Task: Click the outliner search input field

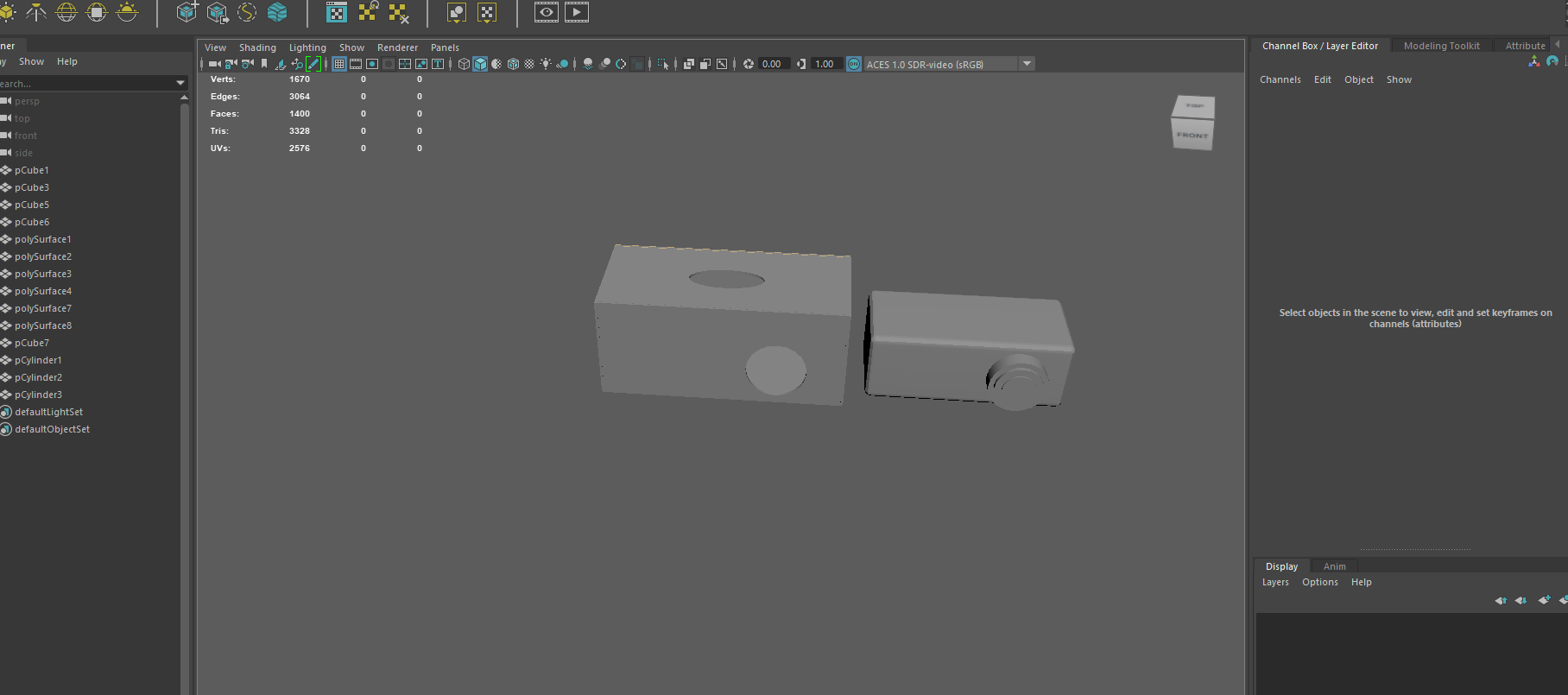Action: [86, 84]
